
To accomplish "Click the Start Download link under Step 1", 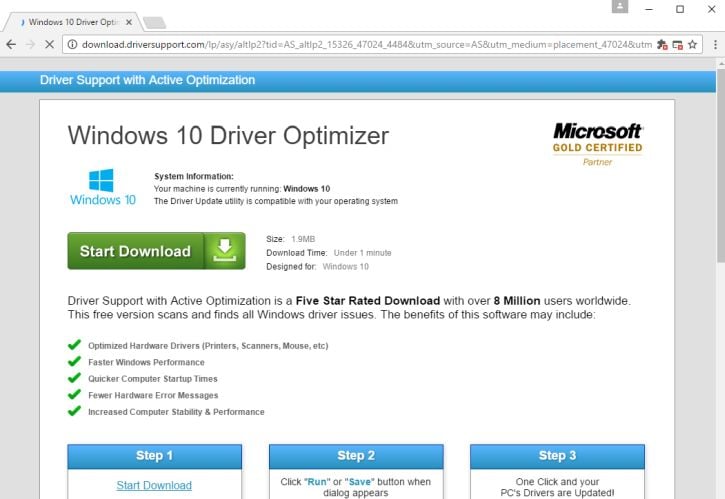I will [154, 485].
